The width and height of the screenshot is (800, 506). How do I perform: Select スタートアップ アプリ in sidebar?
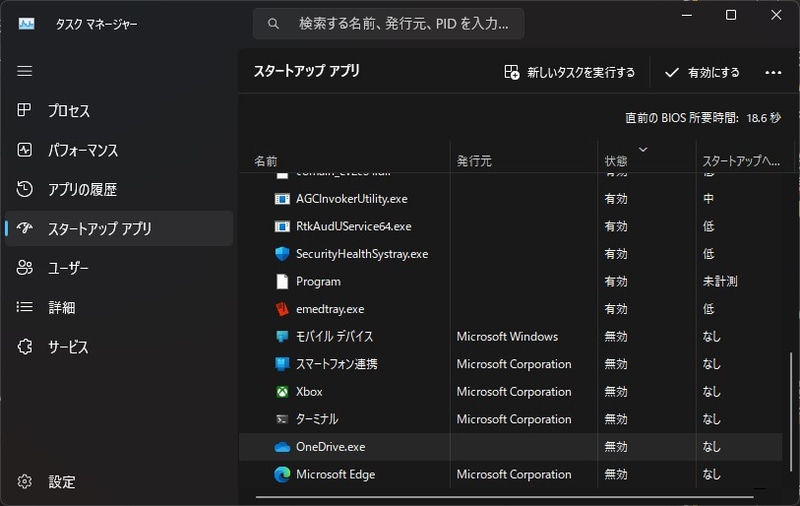click(x=119, y=229)
